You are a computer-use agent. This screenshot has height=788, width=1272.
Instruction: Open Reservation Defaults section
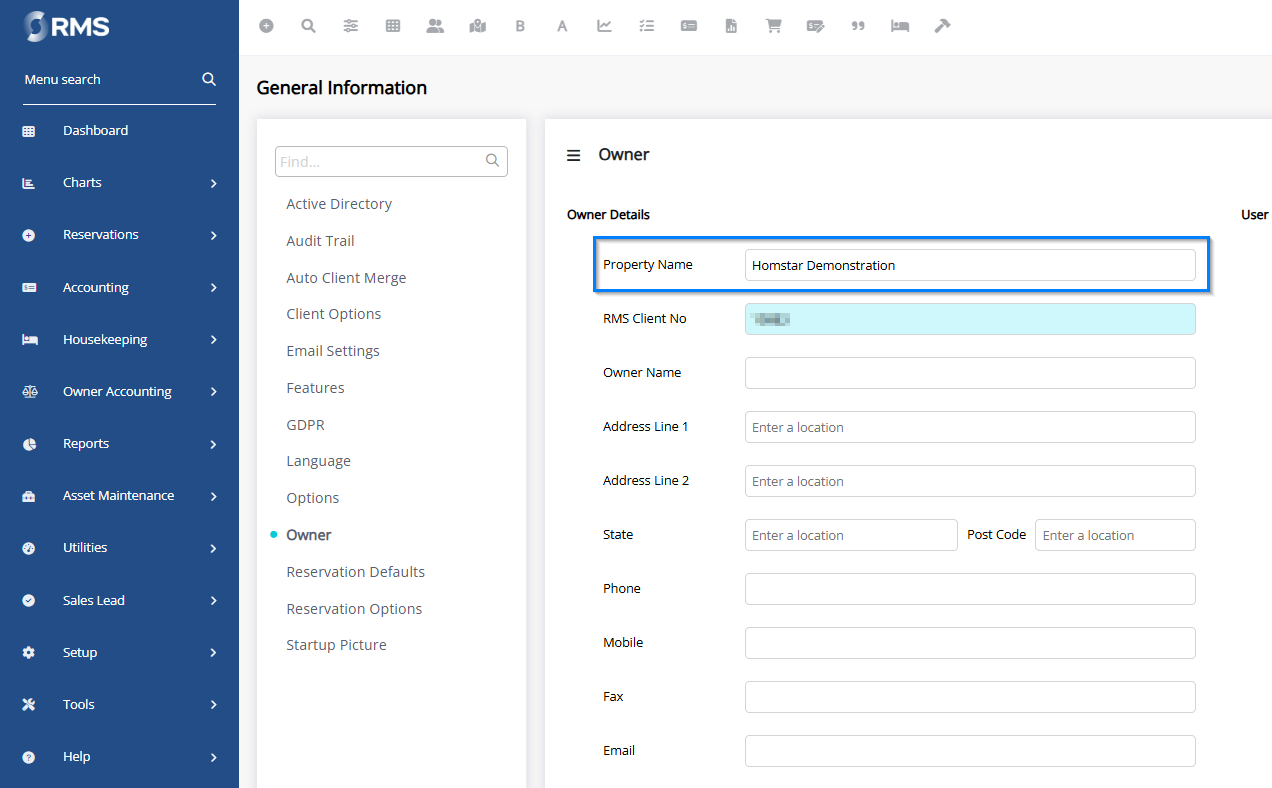355,572
